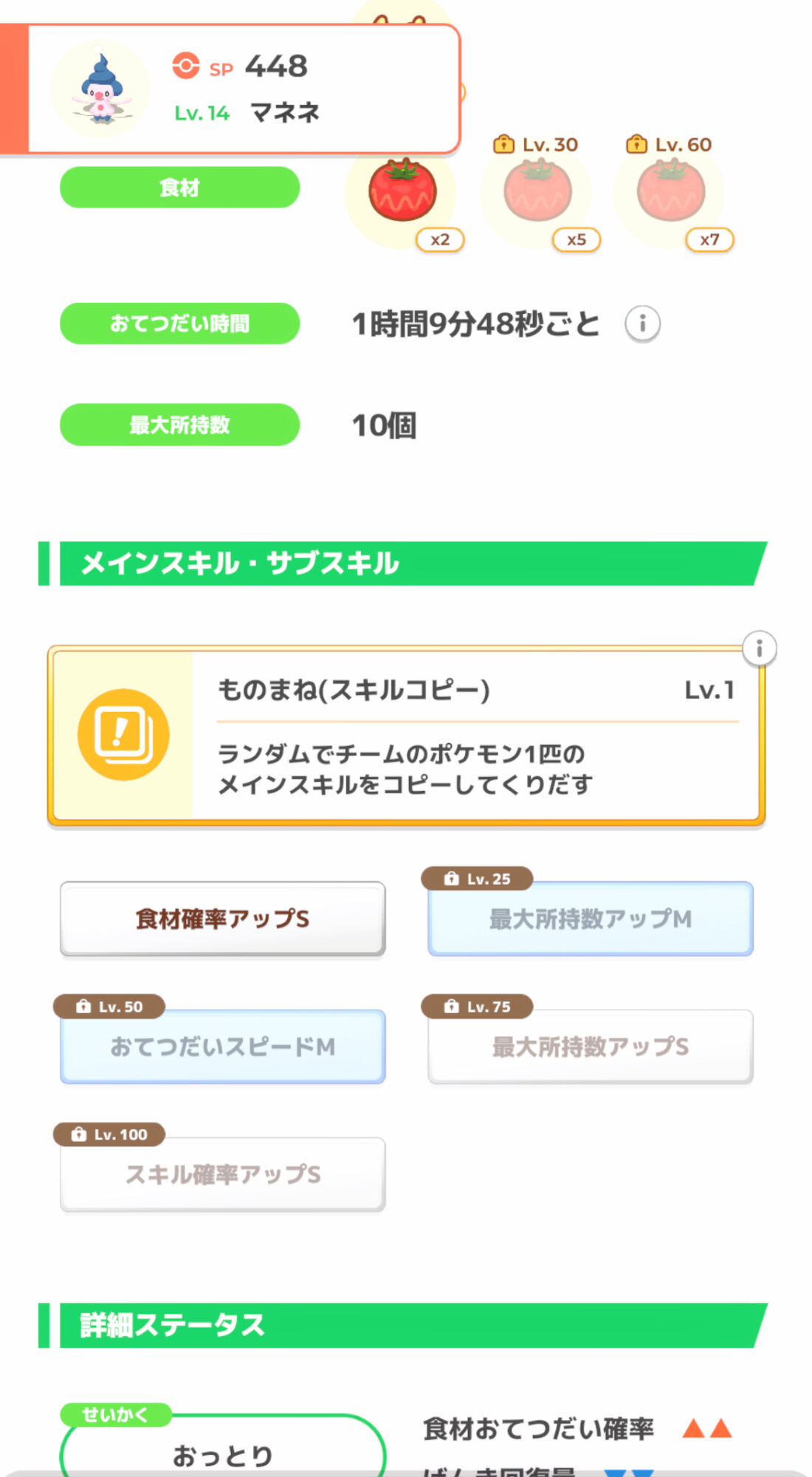This screenshot has height=1477, width=812.
Task: Tap the unlocked tomato x2 ingredient
Action: [x=402, y=192]
